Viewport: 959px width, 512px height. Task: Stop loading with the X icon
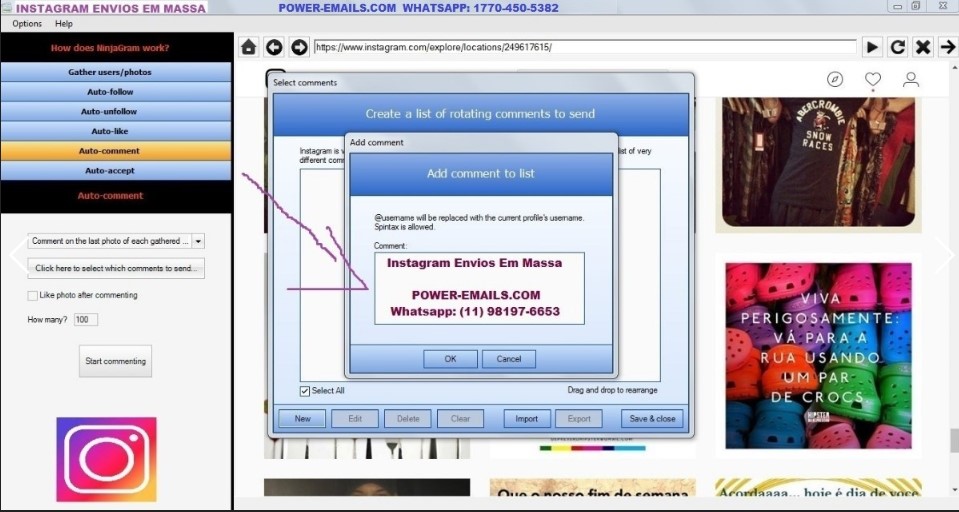[923, 47]
